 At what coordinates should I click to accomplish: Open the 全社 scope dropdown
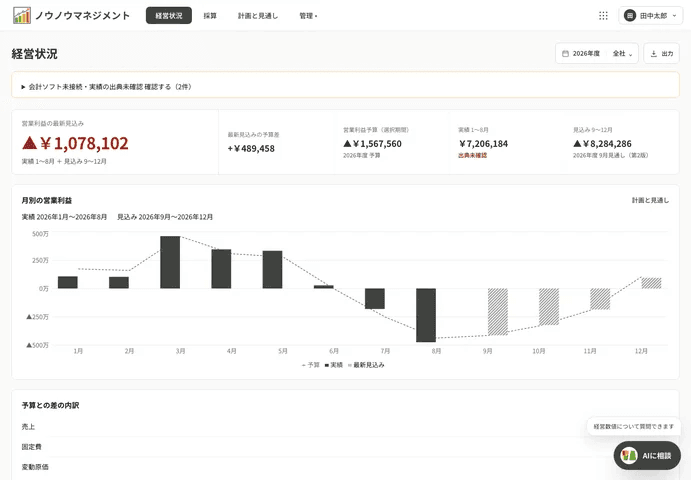pyautogui.click(x=622, y=54)
